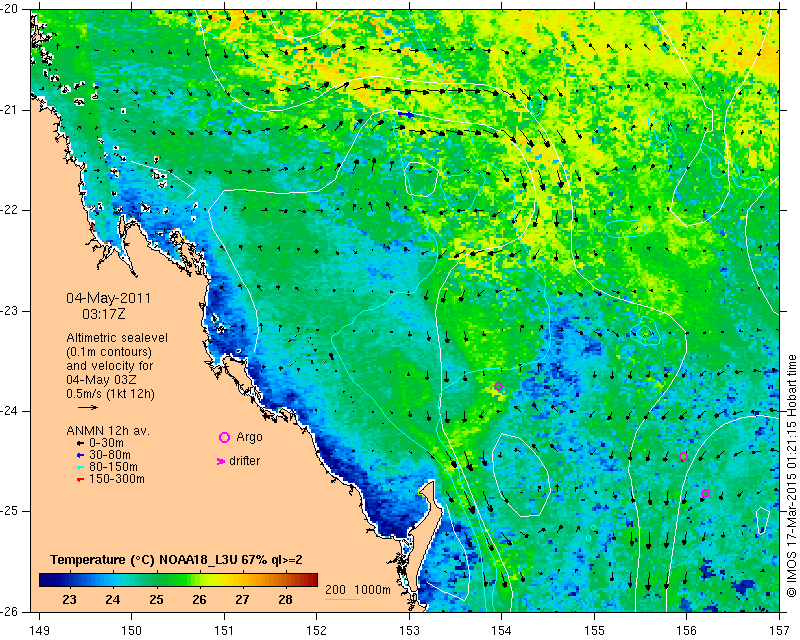
Task: Click the cyan 200m isobath legend line
Action: [x=342, y=599]
